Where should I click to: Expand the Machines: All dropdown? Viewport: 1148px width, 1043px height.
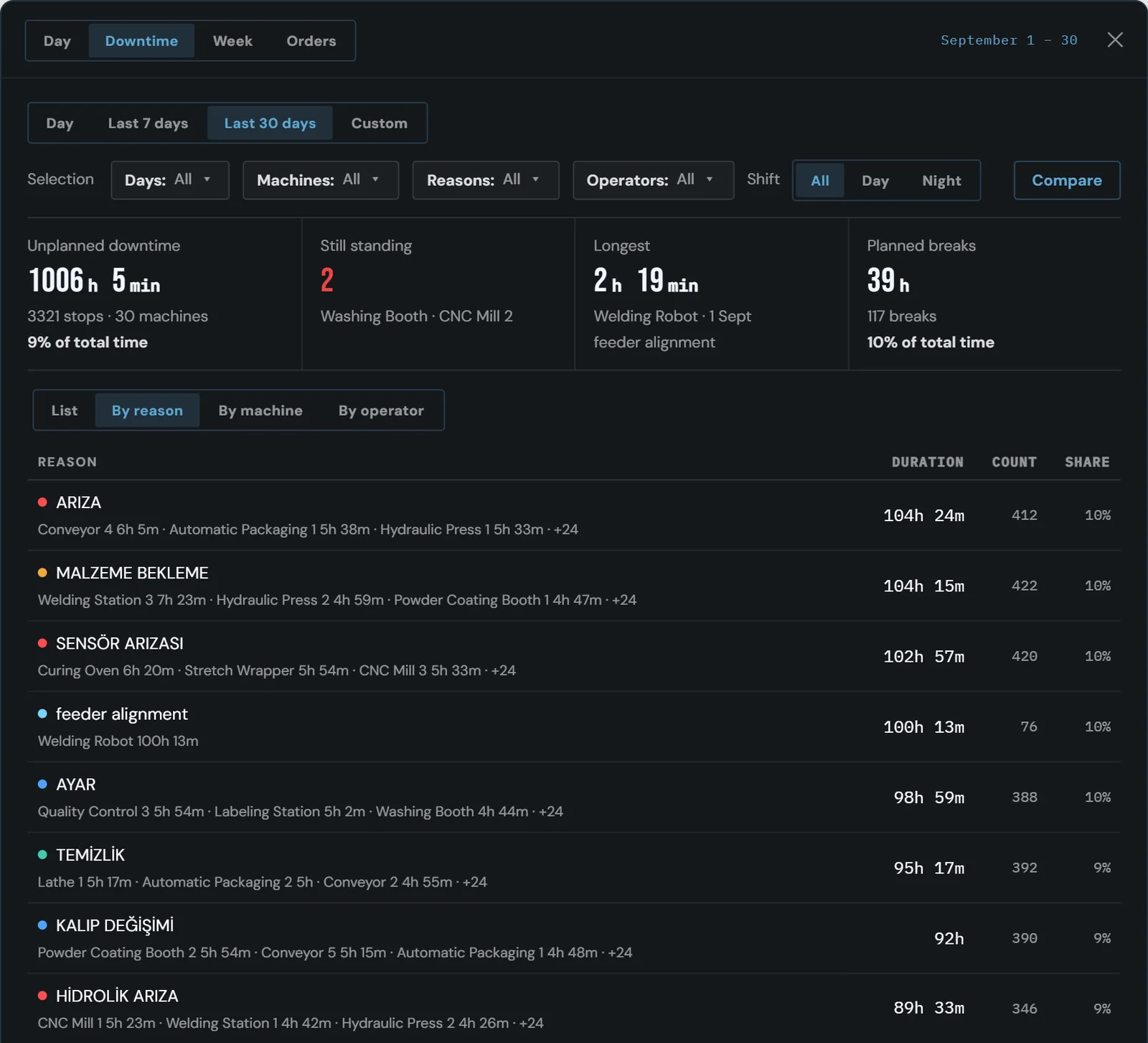(x=321, y=180)
